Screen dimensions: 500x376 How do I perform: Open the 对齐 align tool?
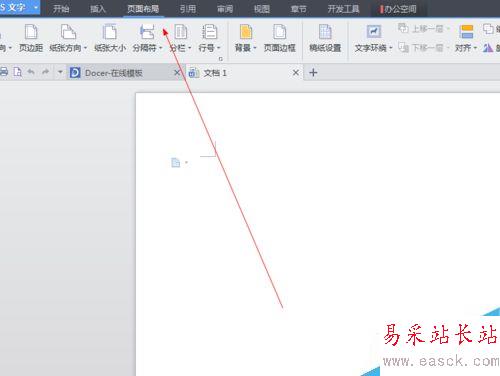click(x=466, y=39)
